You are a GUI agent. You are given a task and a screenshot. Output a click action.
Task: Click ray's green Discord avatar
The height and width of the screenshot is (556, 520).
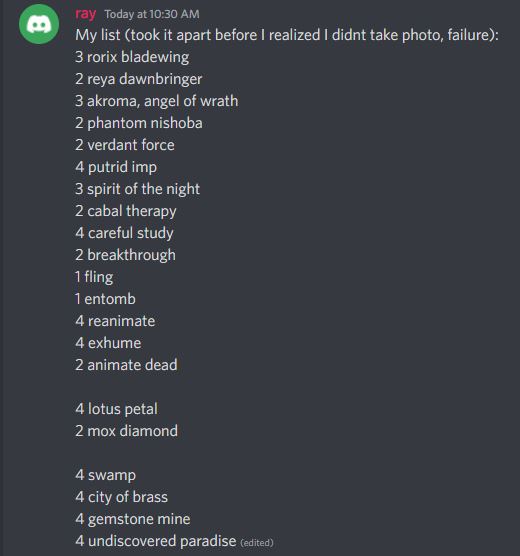pos(39,24)
